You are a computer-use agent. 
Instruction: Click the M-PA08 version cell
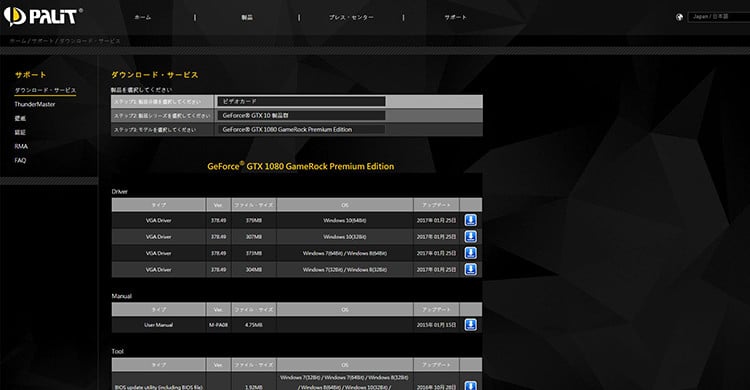tap(218, 325)
